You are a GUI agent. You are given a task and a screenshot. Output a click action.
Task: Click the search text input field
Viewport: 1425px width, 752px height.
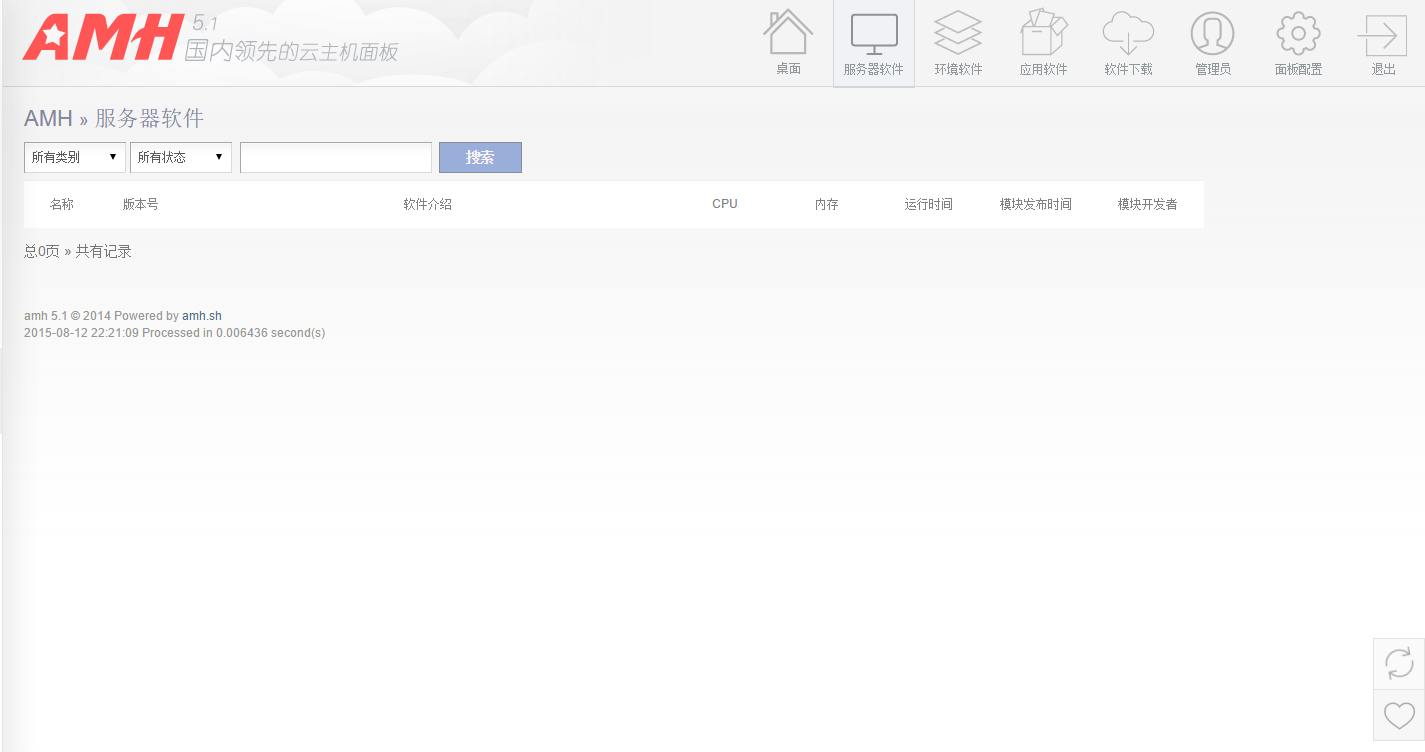click(x=336, y=157)
